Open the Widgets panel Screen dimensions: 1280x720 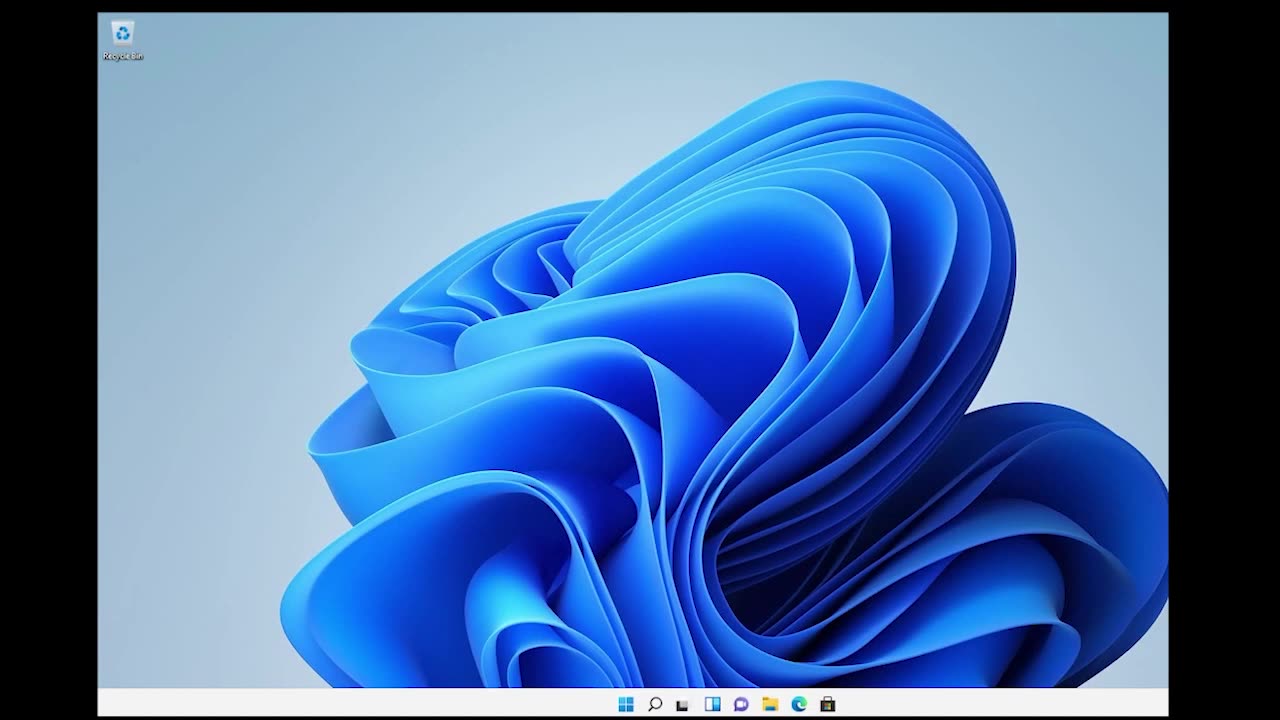712,704
